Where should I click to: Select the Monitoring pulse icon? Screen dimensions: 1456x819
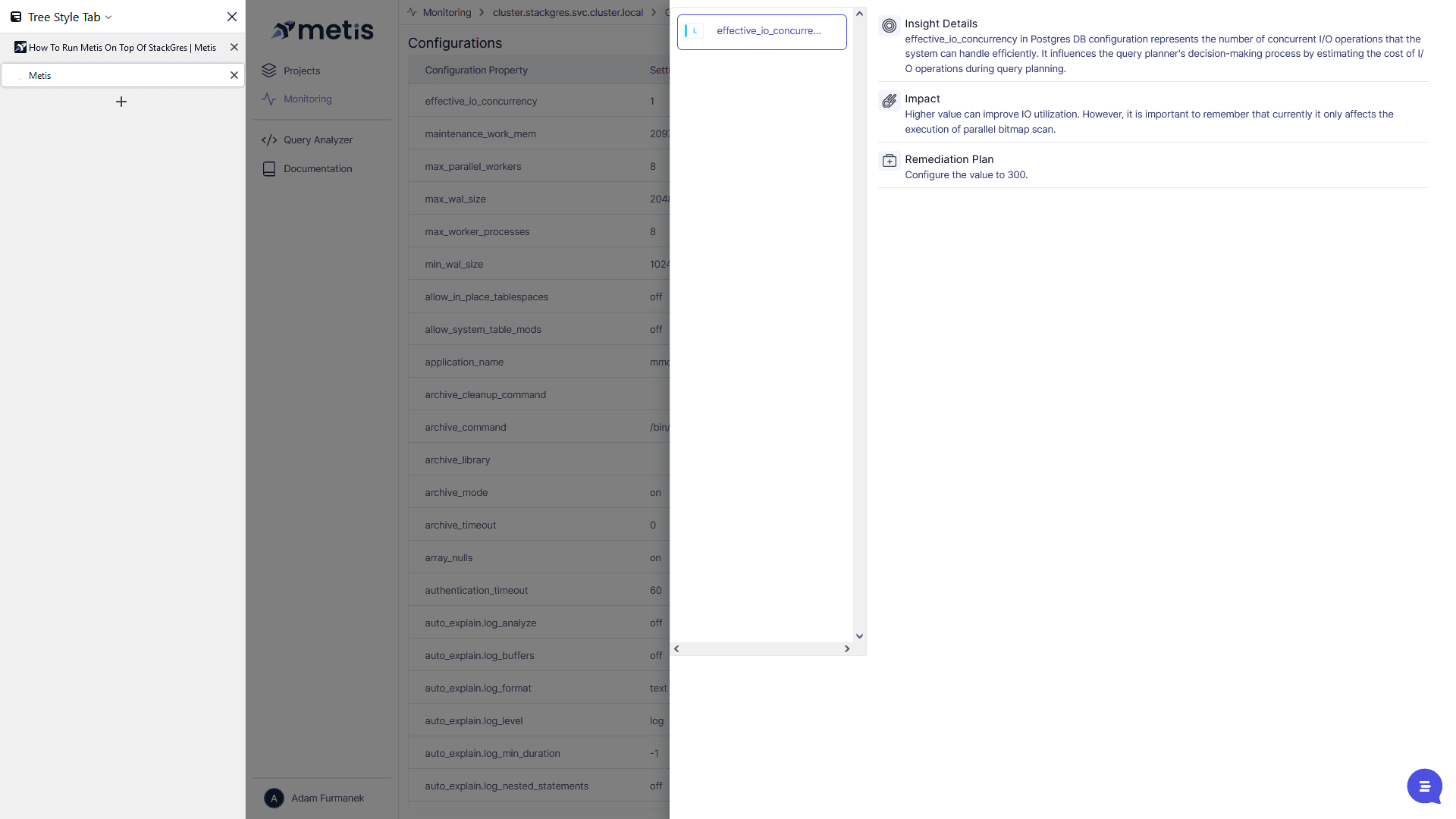269,99
